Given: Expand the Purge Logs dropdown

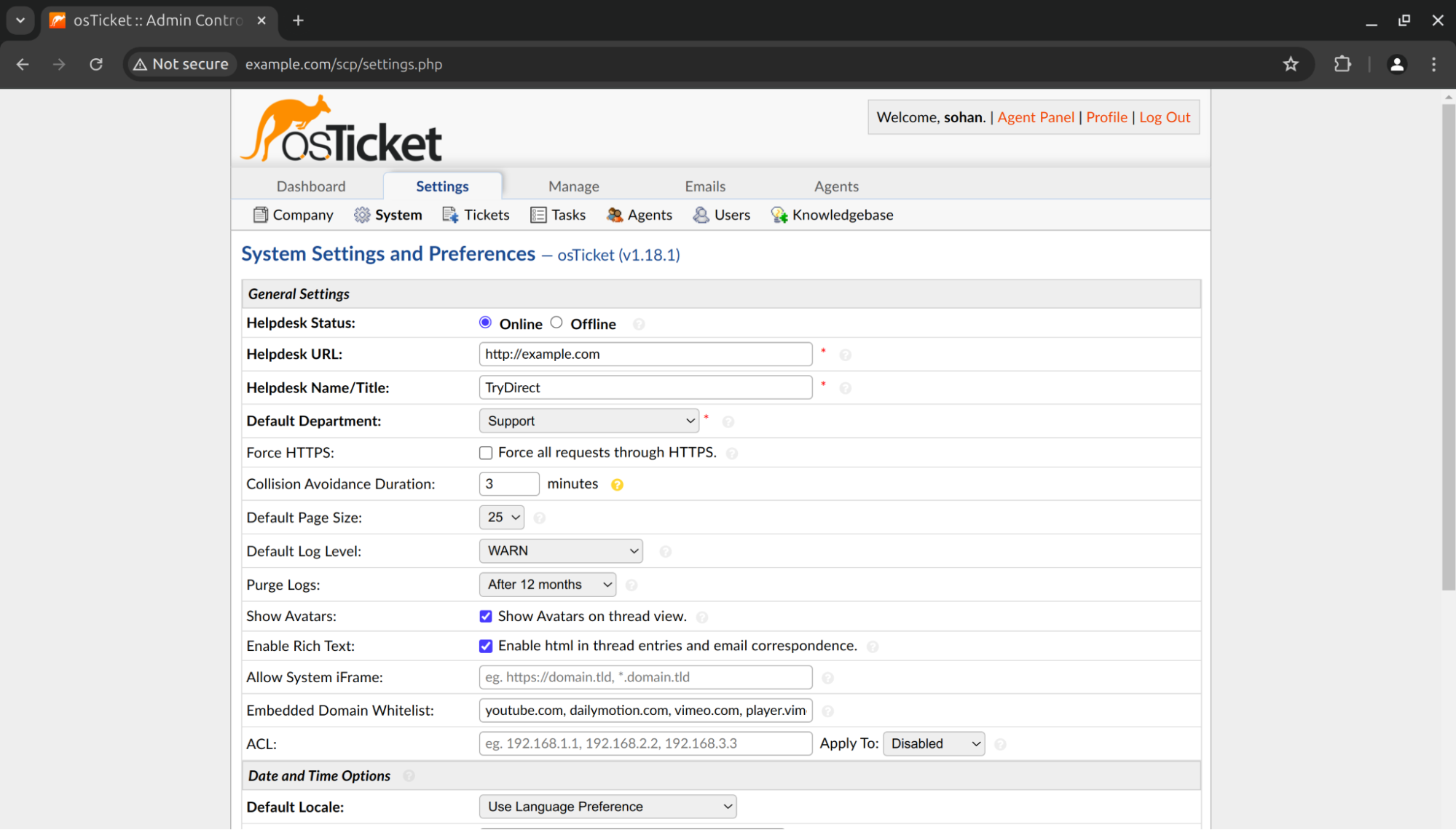Looking at the screenshot, I should pos(546,584).
